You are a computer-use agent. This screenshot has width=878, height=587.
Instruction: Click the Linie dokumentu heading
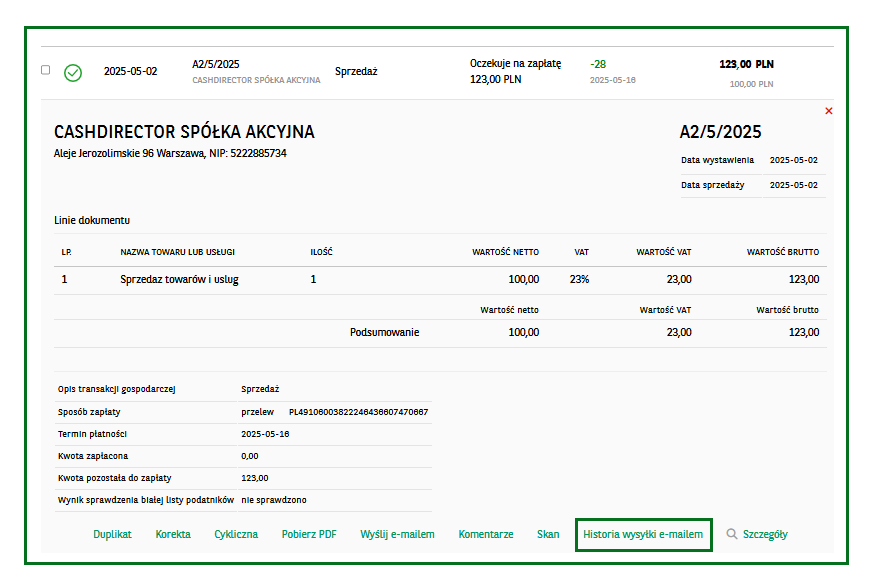click(92, 220)
